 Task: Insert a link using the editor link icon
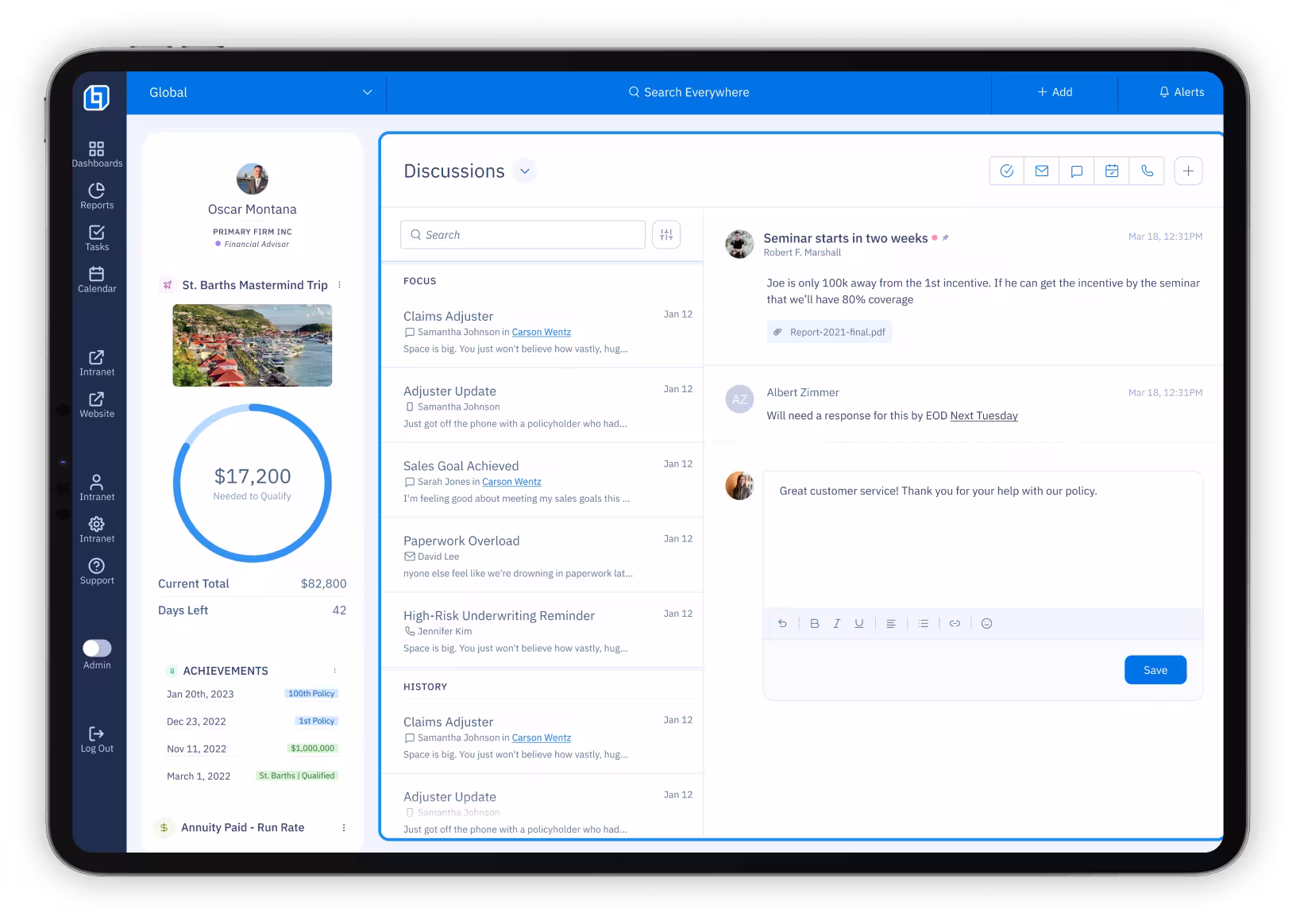[x=955, y=624]
